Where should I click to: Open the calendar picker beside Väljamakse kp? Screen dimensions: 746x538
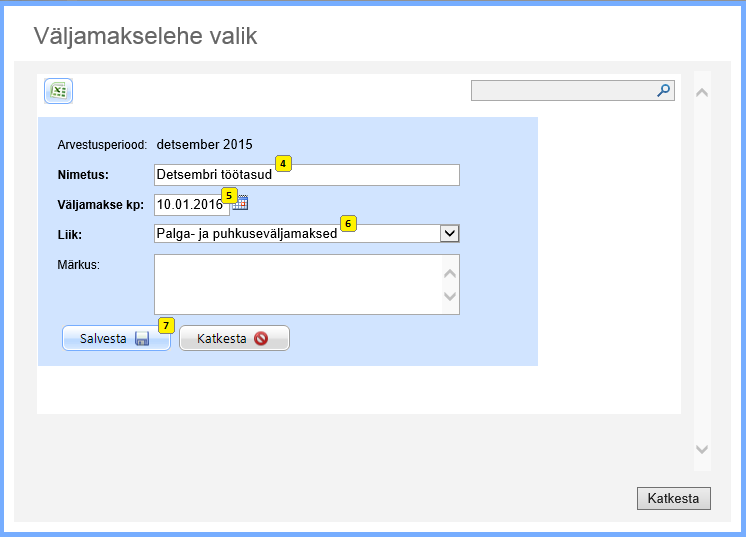coord(240,204)
